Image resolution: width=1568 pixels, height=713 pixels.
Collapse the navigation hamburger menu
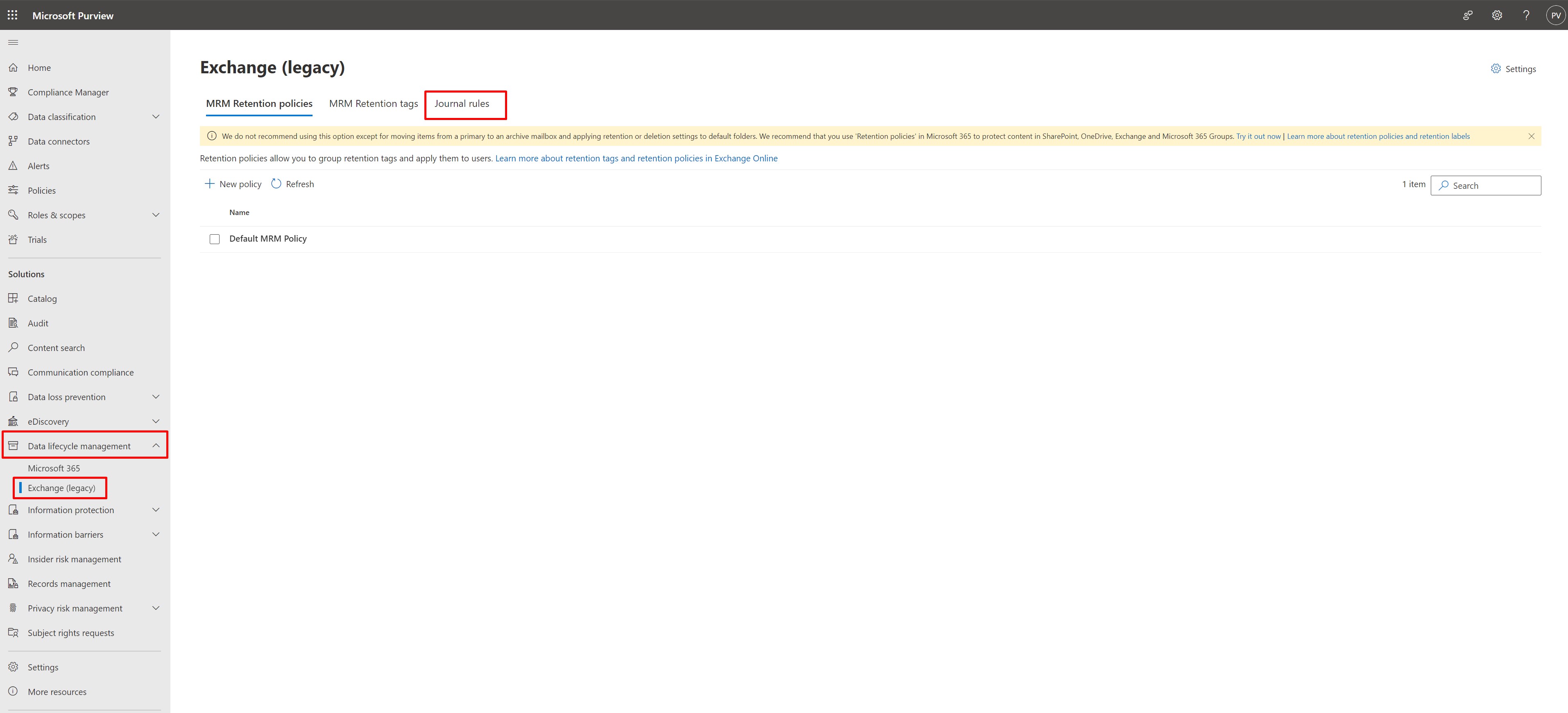click(x=14, y=43)
